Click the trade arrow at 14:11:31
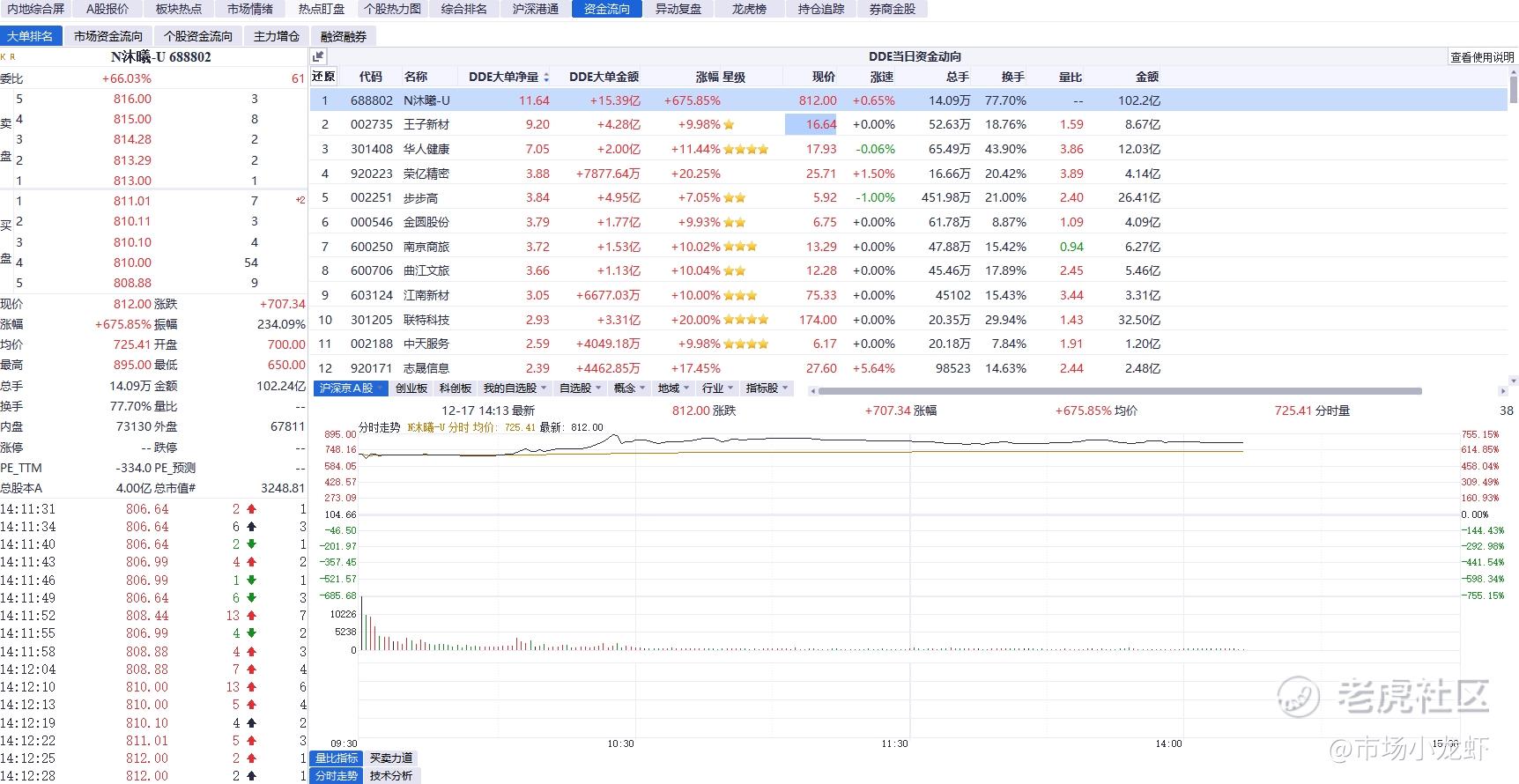Image resolution: width=1519 pixels, height=784 pixels. 251,509
